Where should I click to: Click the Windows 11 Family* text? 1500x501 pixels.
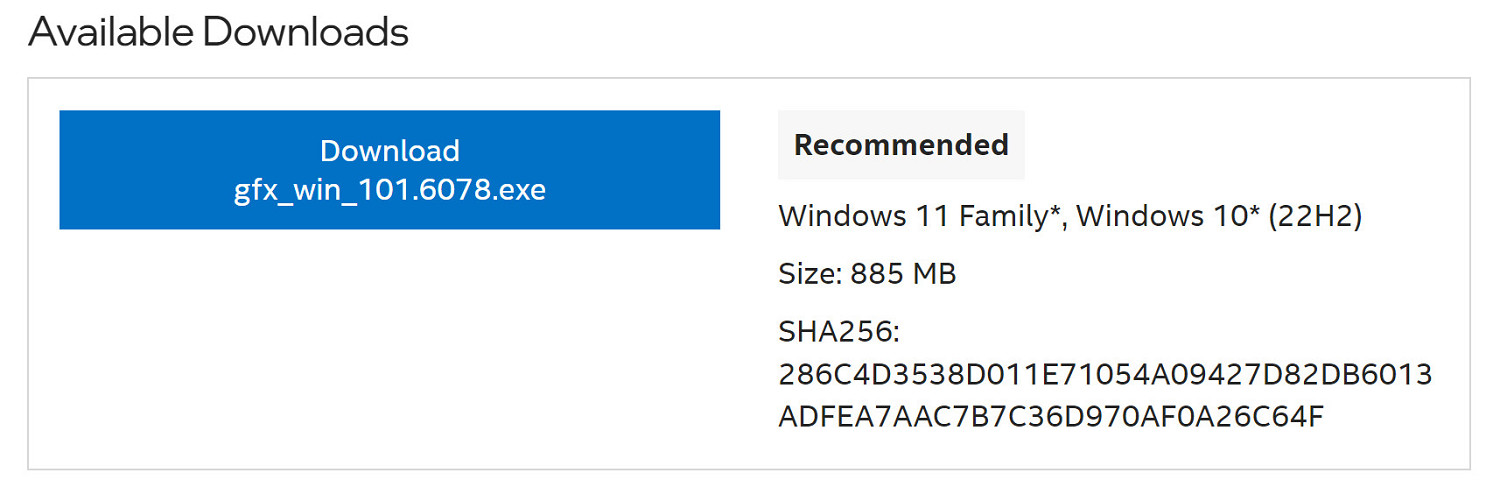(918, 216)
